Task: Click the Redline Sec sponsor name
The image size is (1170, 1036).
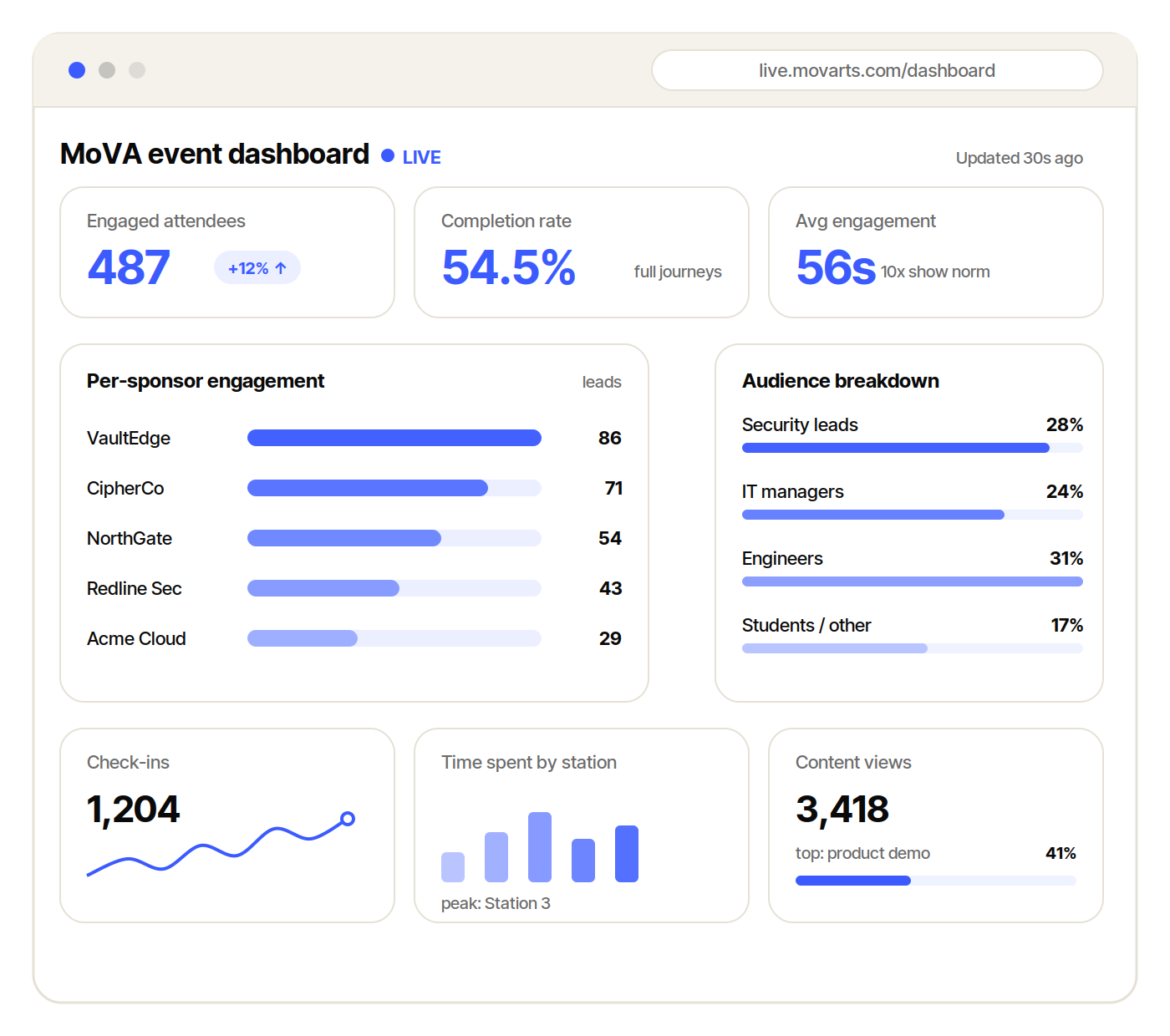Action: point(135,588)
